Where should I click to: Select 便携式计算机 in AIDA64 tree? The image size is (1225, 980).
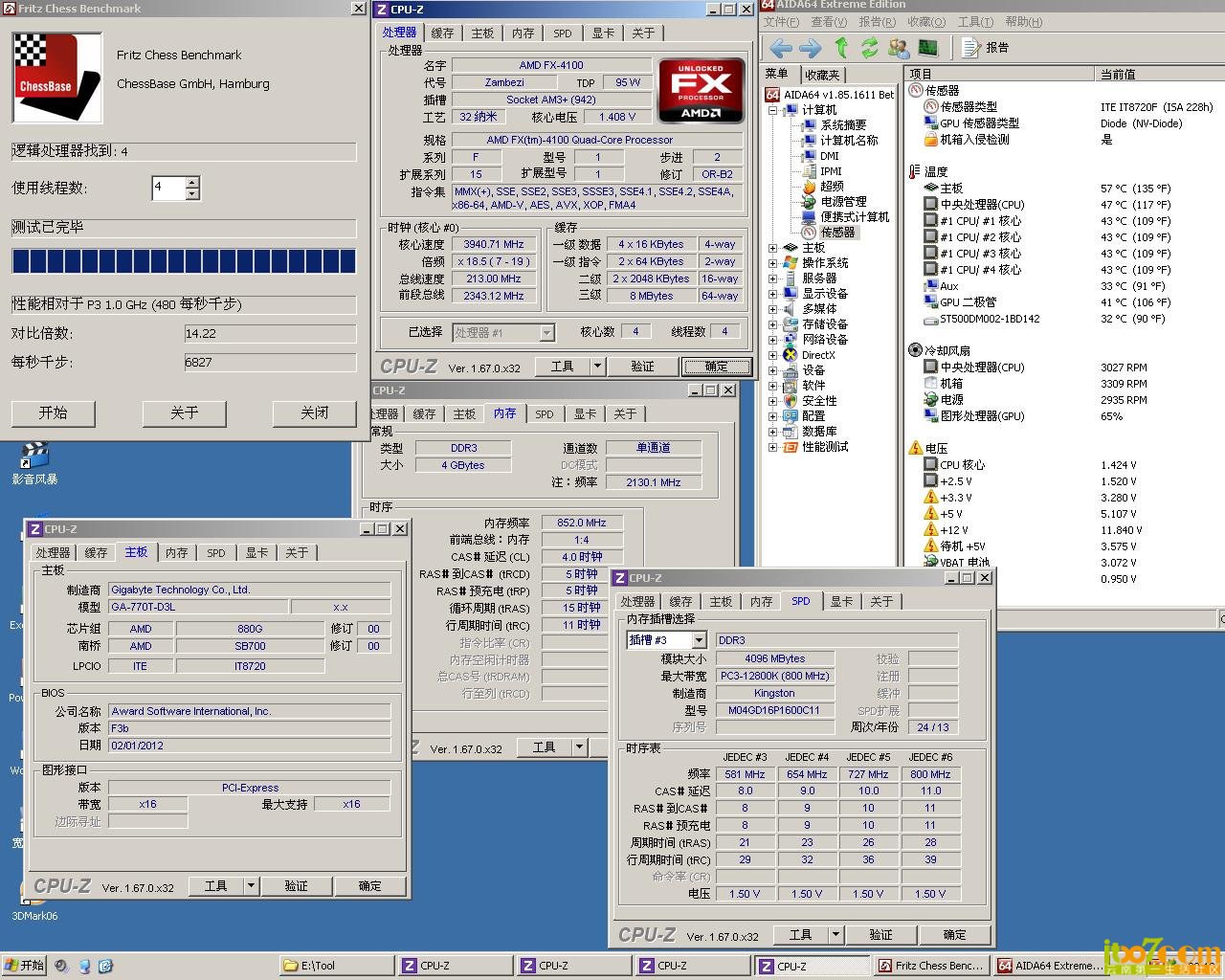click(x=855, y=216)
